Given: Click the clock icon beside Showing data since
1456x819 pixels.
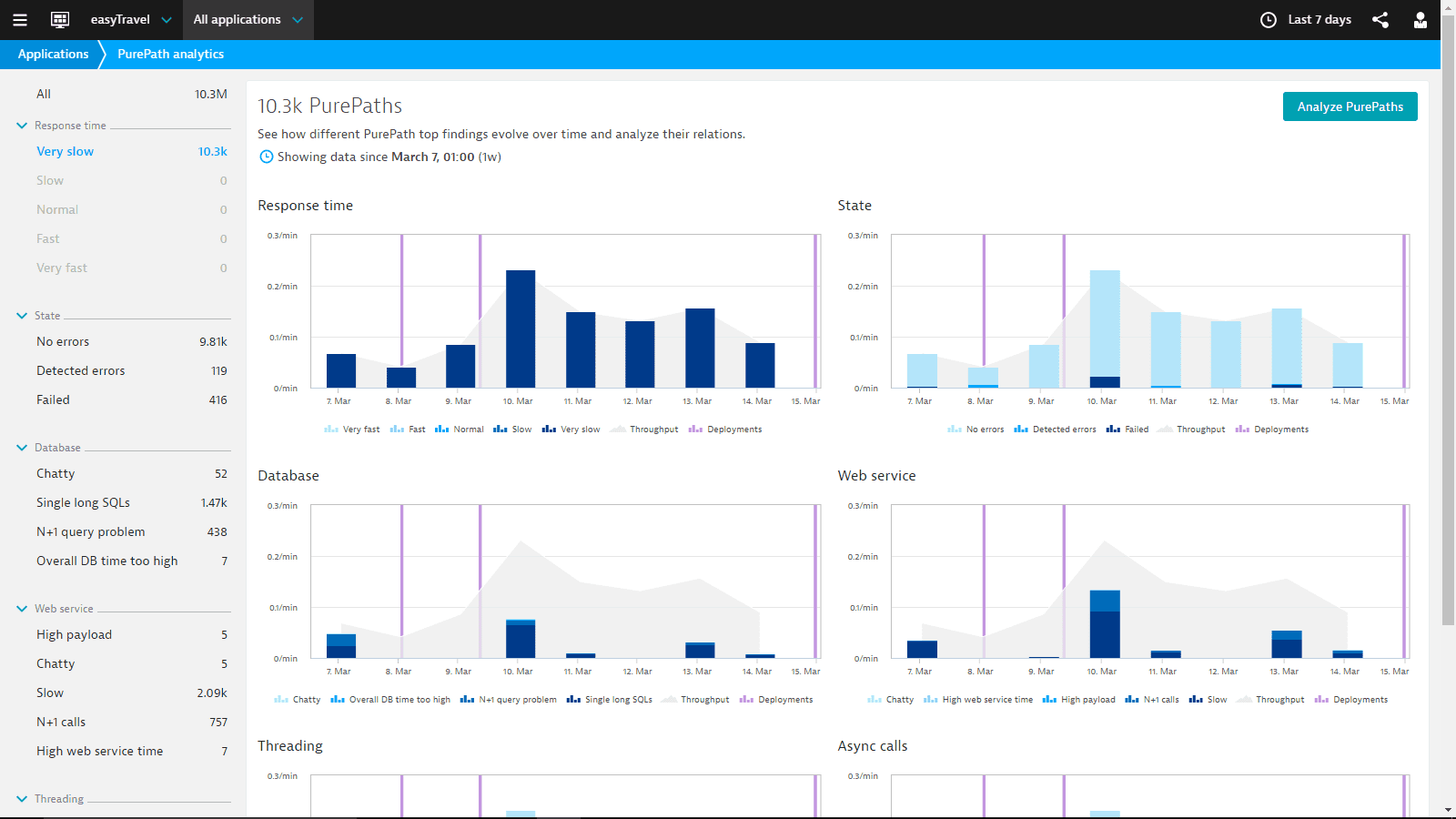Looking at the screenshot, I should pyautogui.click(x=266, y=157).
